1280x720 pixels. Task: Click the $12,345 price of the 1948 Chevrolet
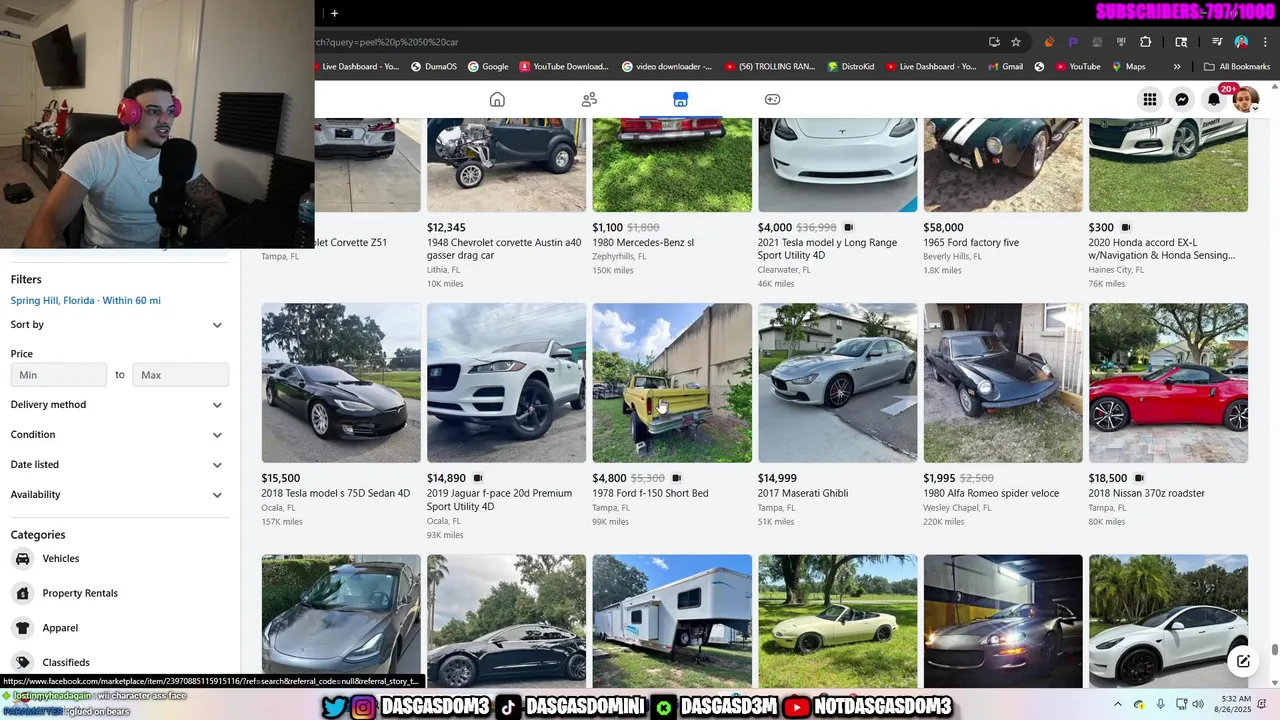pyautogui.click(x=446, y=228)
